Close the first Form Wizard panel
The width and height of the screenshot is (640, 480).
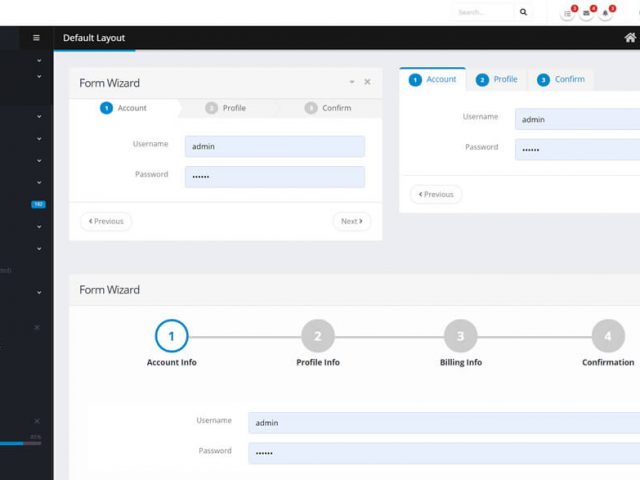367,82
